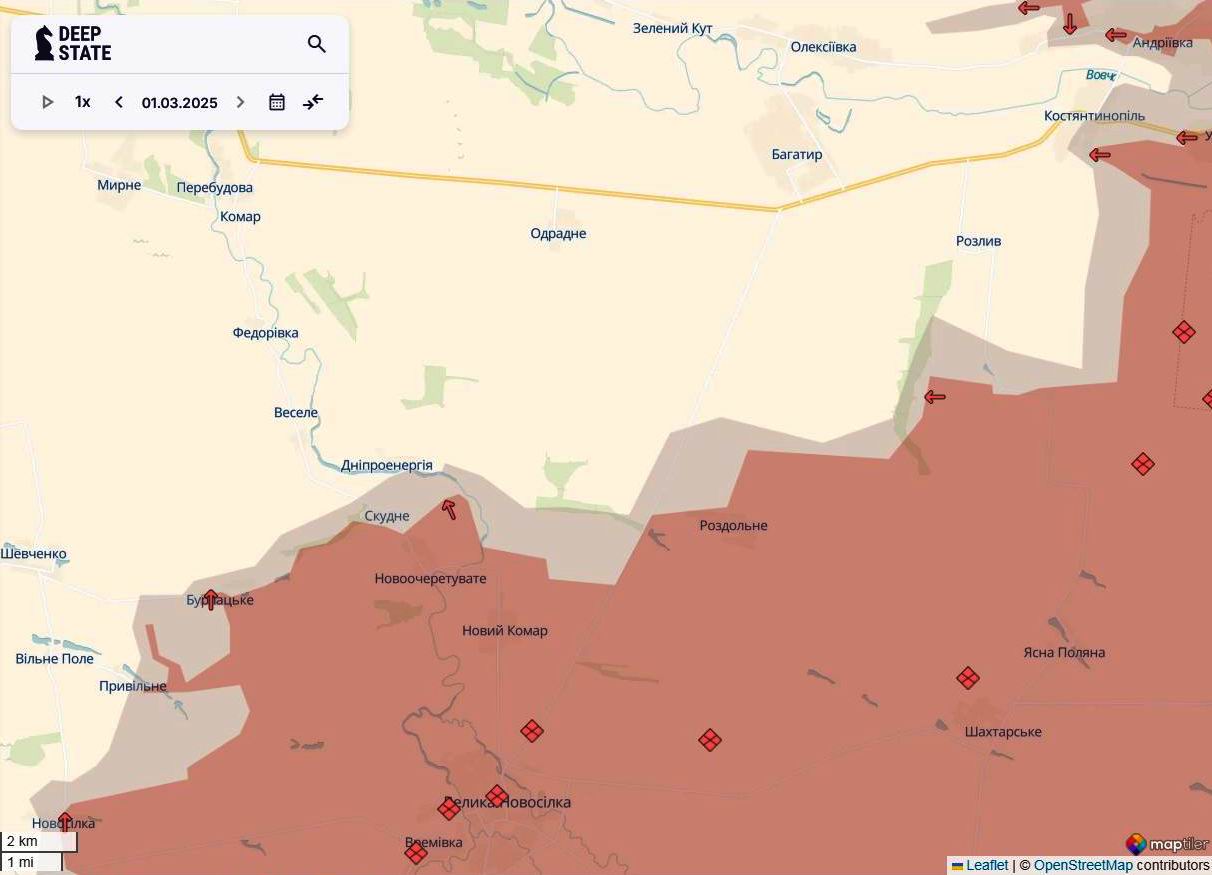Open the map search tool
Image resolution: width=1212 pixels, height=875 pixels.
tap(317, 44)
